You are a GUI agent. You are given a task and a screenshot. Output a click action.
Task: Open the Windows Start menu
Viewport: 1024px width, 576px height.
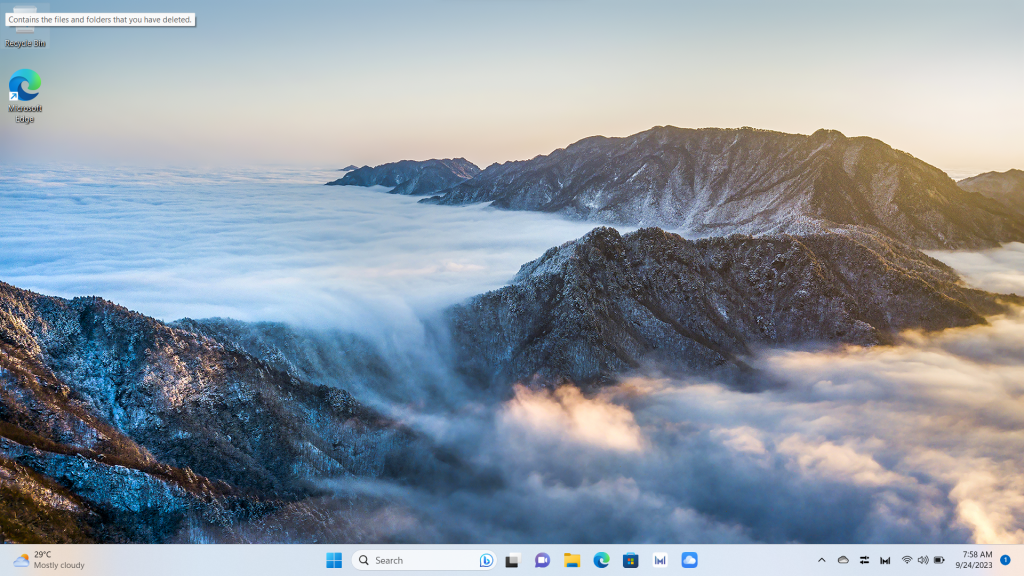(334, 560)
